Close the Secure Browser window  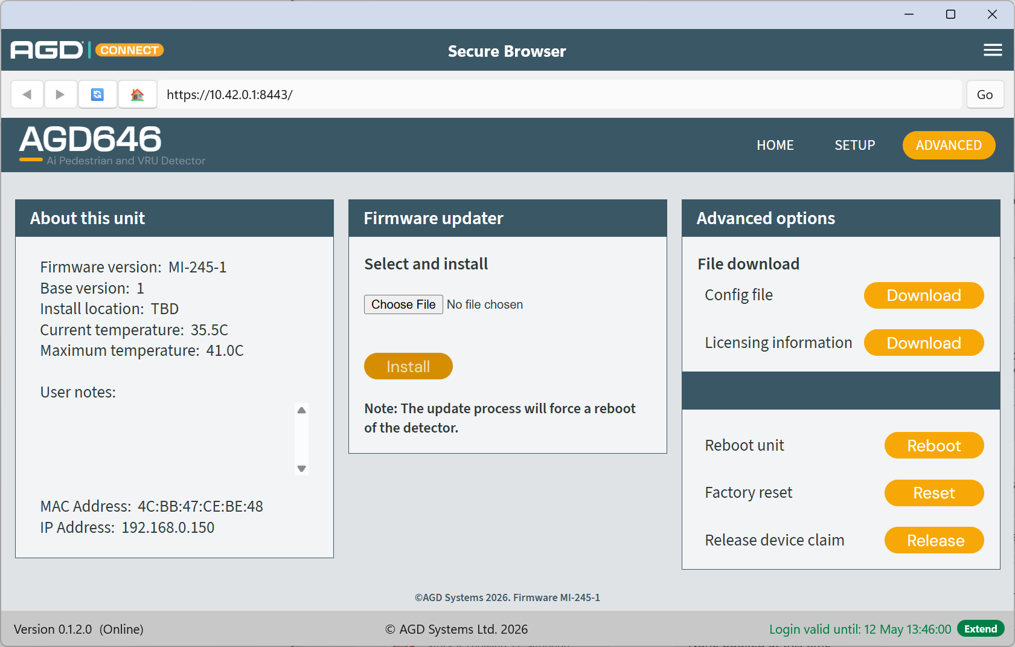992,14
